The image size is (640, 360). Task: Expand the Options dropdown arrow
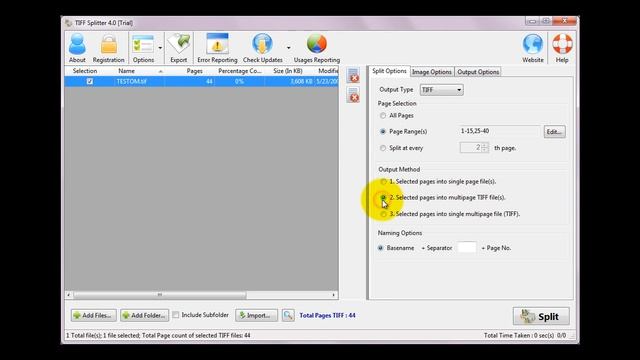(160, 48)
